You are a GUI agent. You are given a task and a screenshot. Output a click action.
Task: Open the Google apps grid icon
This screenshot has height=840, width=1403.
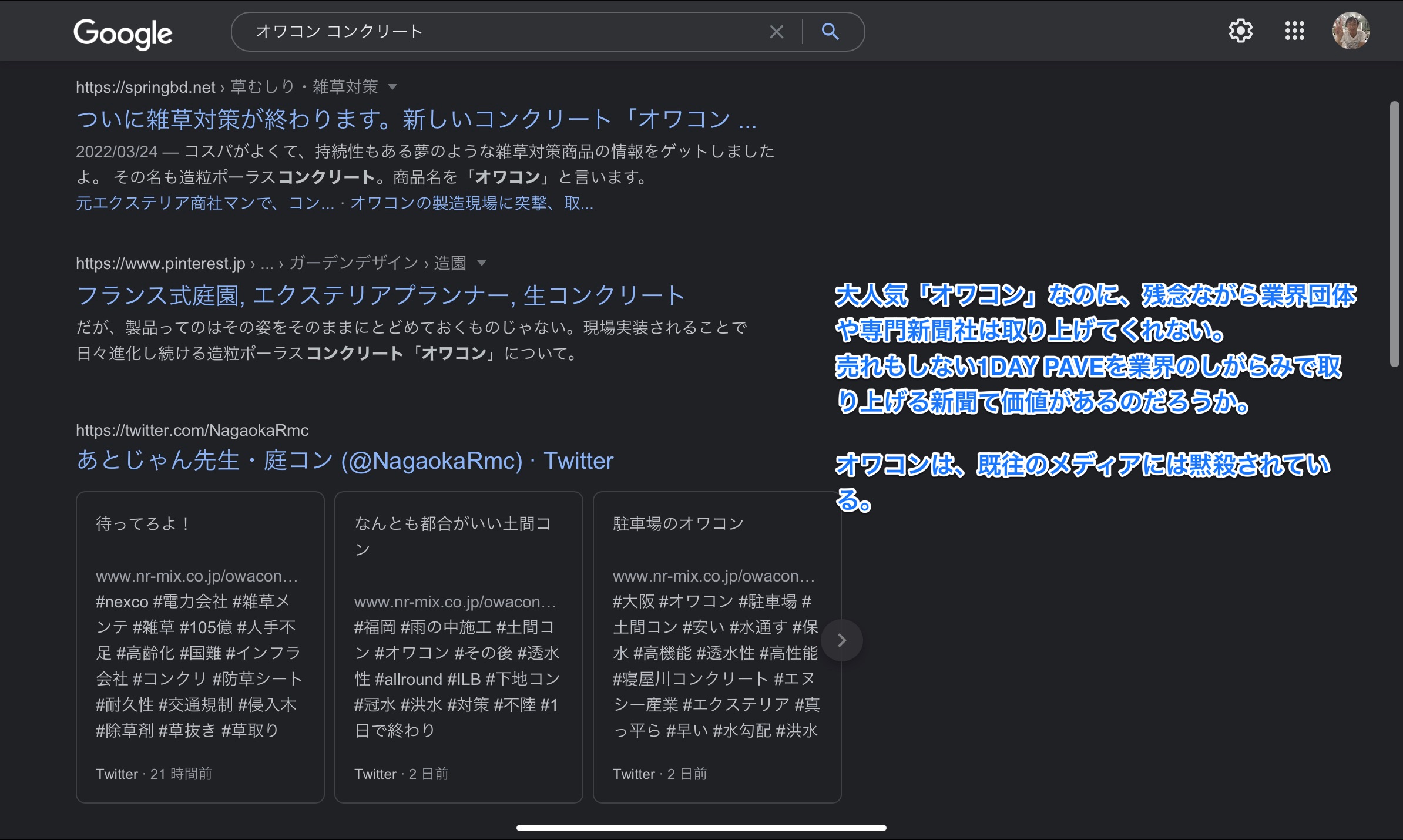tap(1294, 31)
